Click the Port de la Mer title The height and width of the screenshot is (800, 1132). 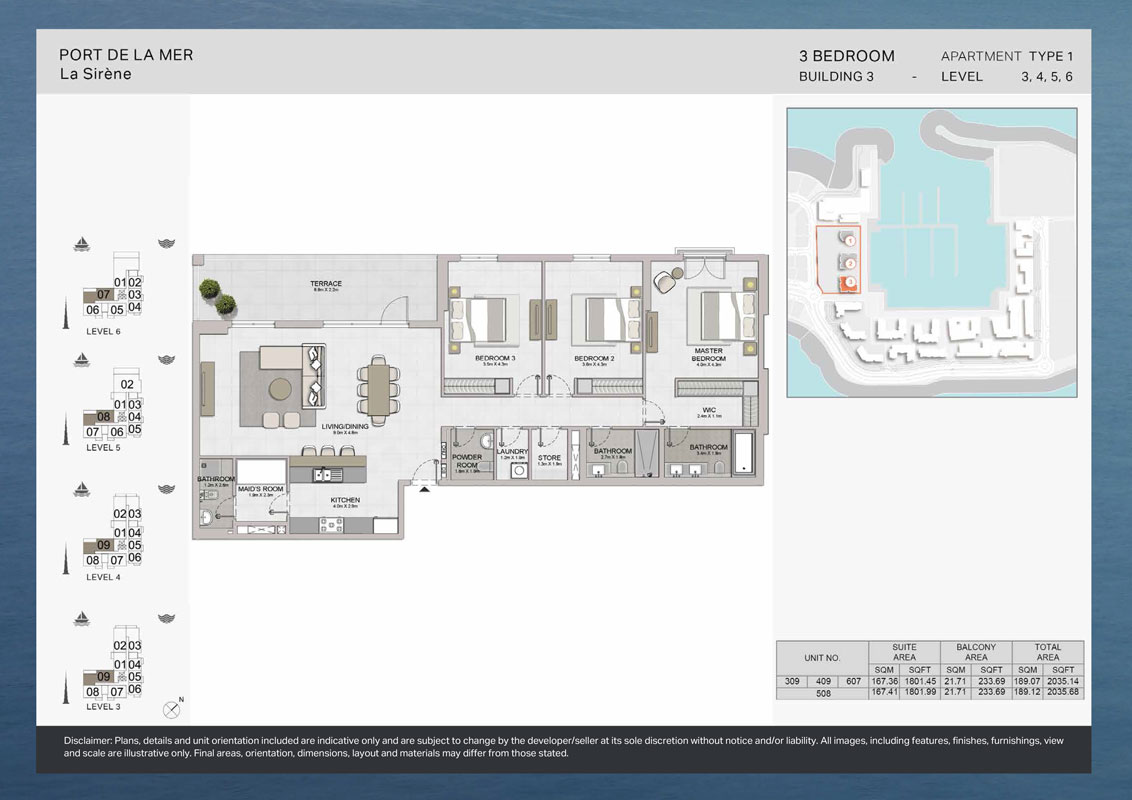[x=126, y=56]
